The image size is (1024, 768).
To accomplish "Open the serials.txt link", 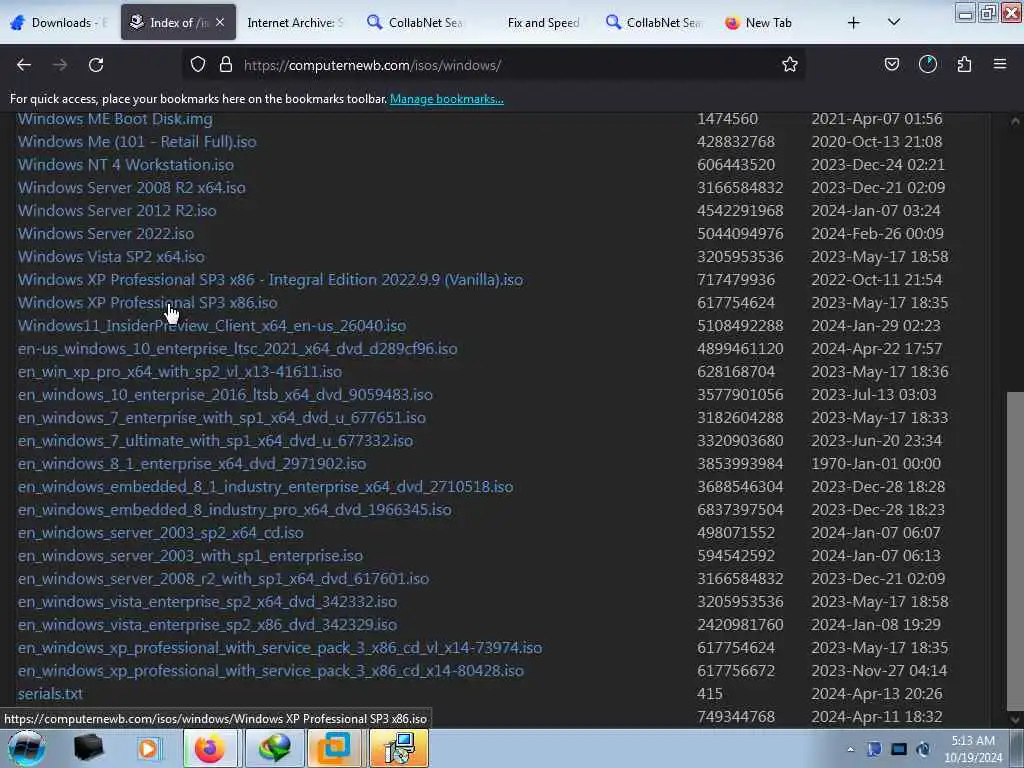I will pyautogui.click(x=50, y=694).
